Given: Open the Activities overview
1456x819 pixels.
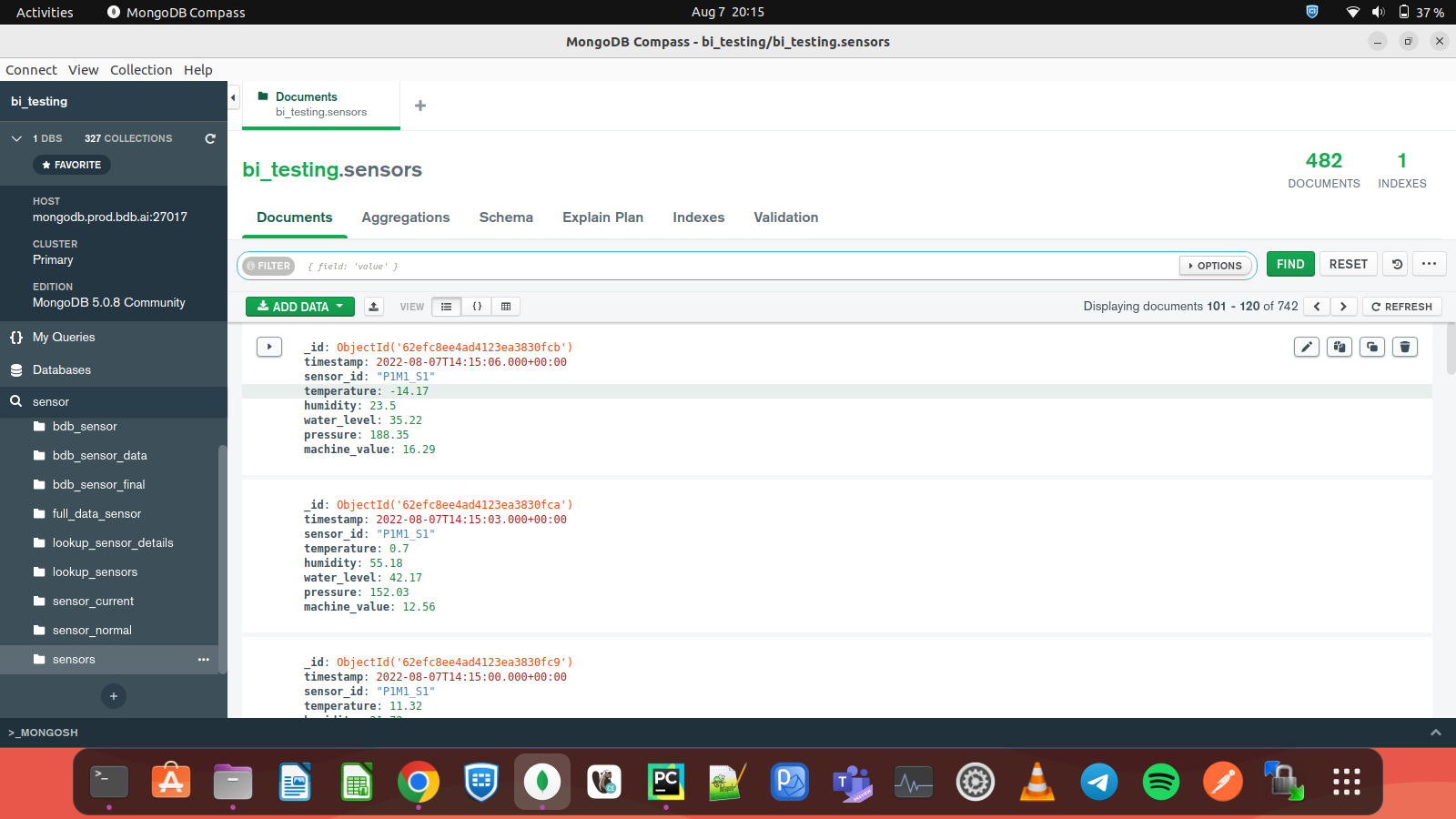Looking at the screenshot, I should 45,12.
